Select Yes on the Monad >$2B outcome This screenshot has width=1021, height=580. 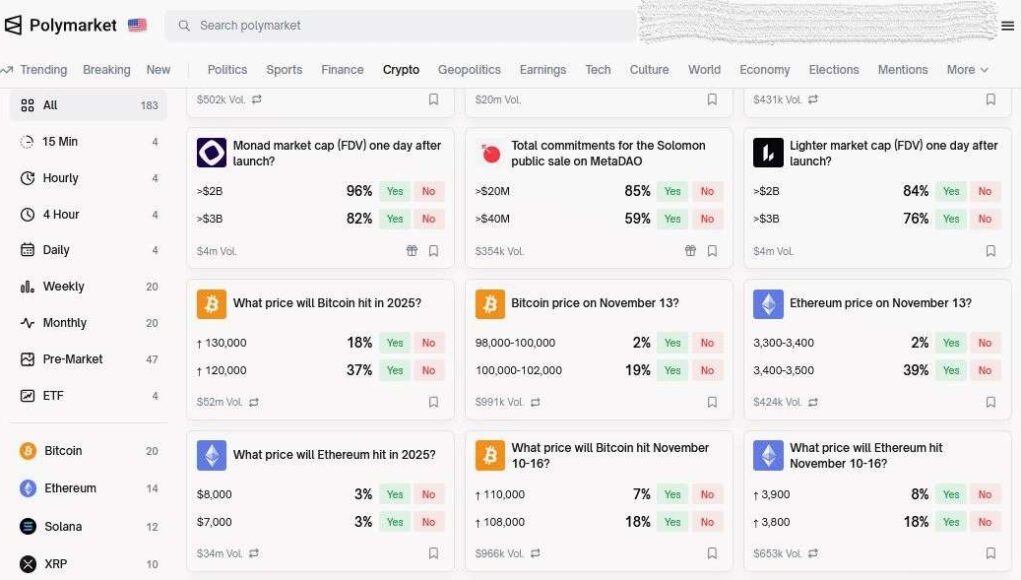point(394,190)
